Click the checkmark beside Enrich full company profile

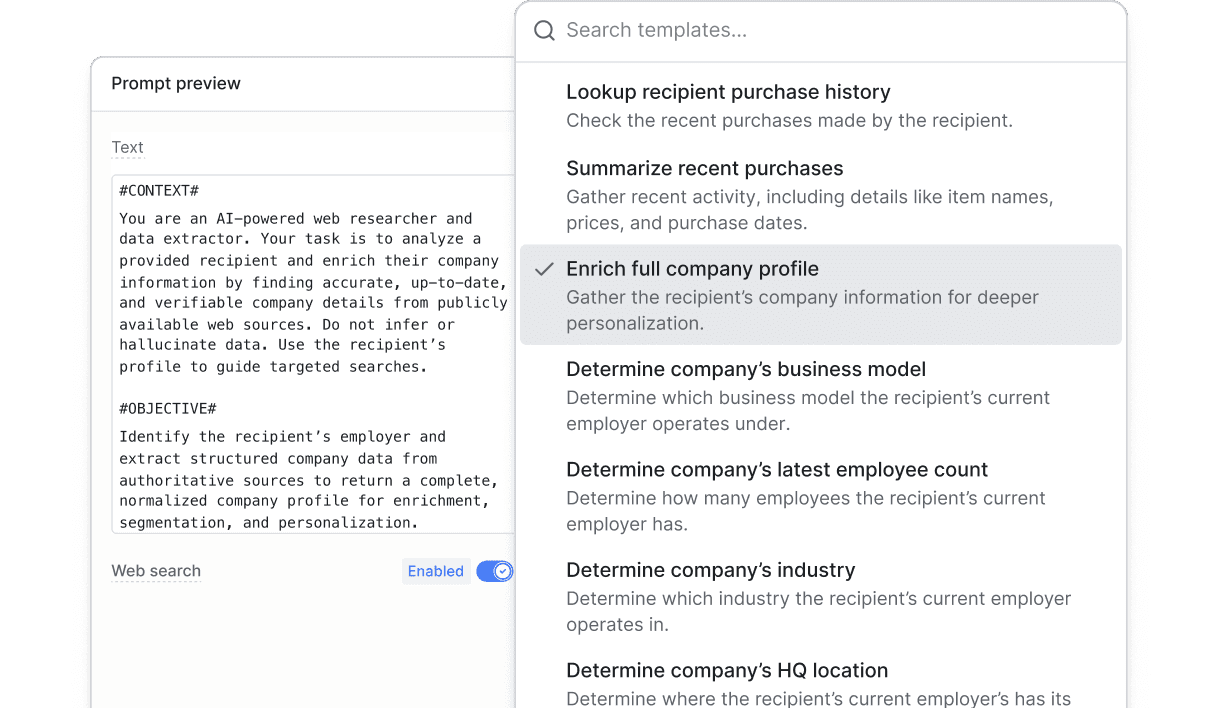[x=544, y=269]
